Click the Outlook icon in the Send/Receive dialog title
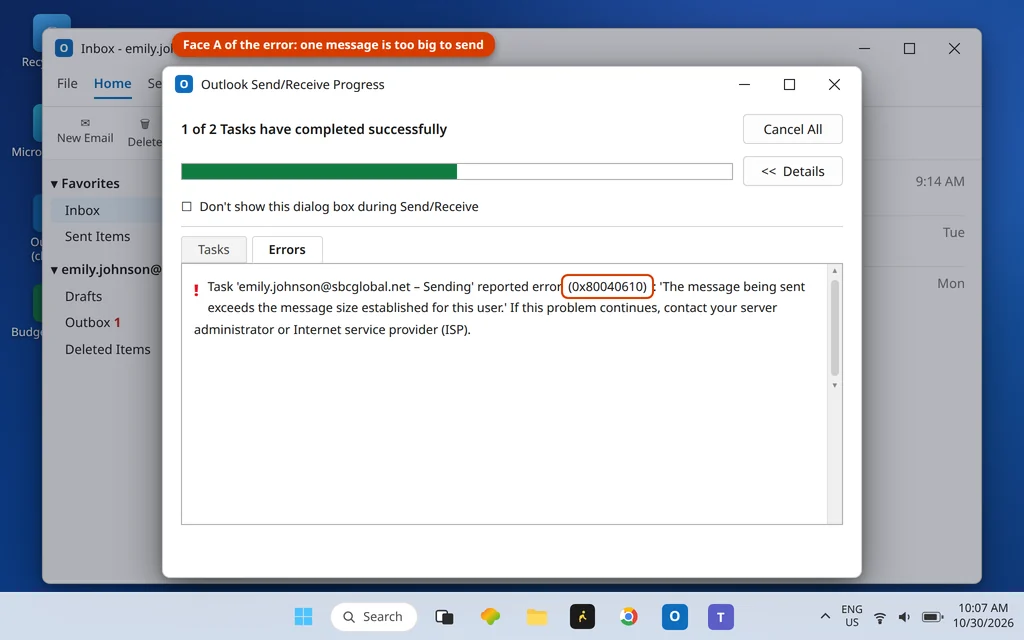The height and width of the screenshot is (640, 1024). 184,84
